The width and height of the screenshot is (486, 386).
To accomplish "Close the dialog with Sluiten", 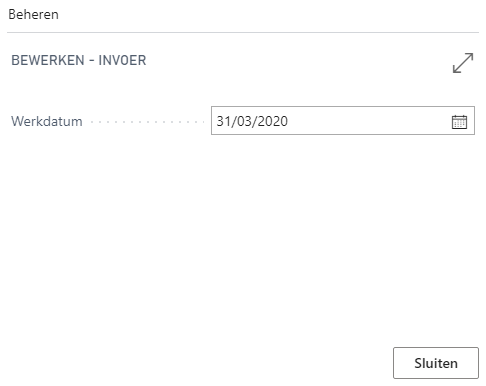I will [436, 363].
